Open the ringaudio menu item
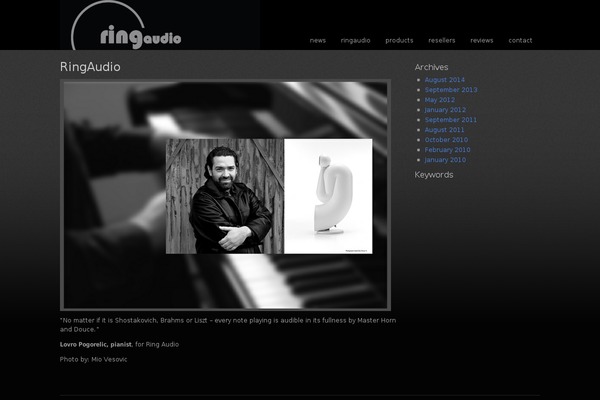600x400 pixels. (355, 40)
